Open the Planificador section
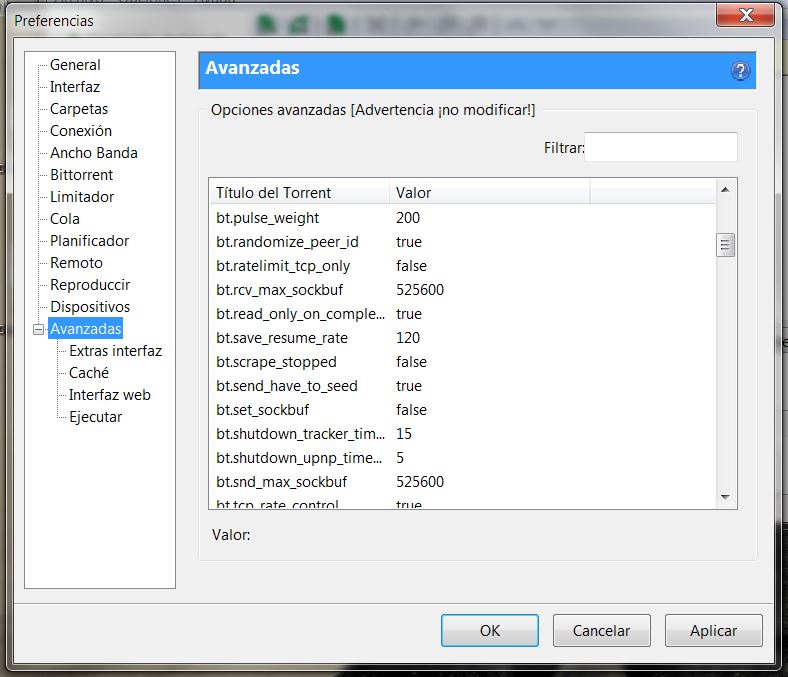This screenshot has height=677, width=788. pyautogui.click(x=89, y=241)
